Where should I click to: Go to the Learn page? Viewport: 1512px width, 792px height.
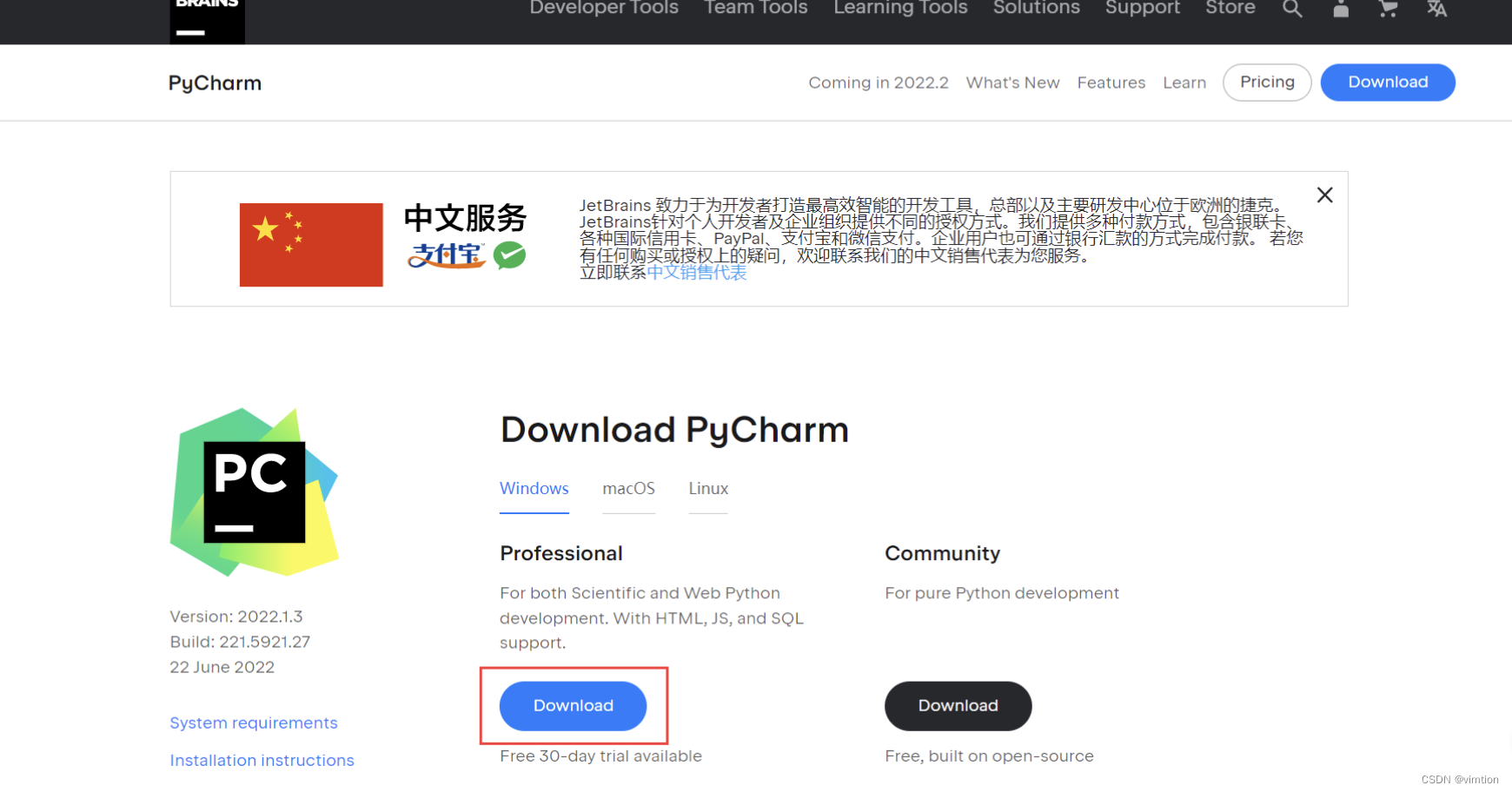1184,82
